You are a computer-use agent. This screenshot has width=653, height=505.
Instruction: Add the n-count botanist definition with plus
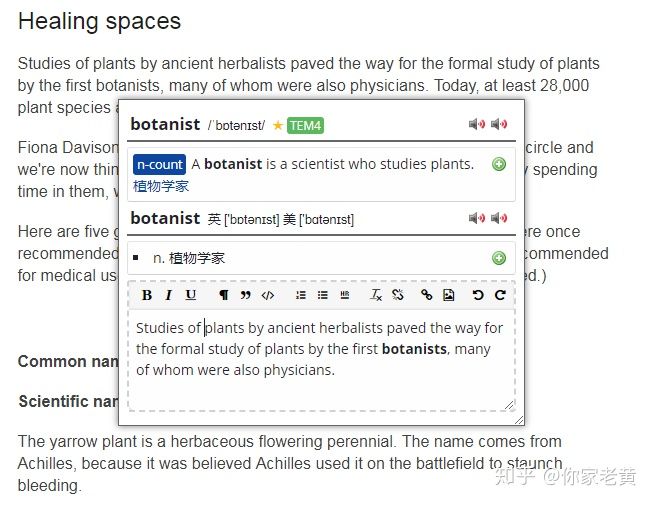(x=498, y=164)
